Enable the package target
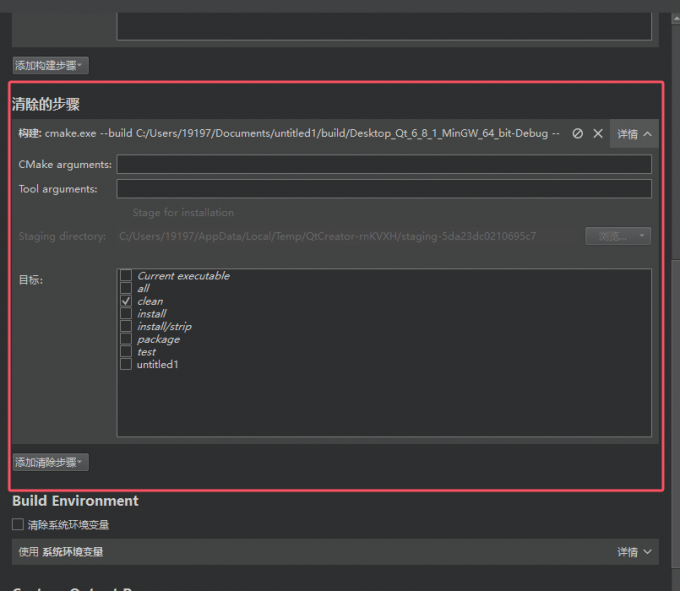This screenshot has width=680, height=591. click(x=126, y=339)
